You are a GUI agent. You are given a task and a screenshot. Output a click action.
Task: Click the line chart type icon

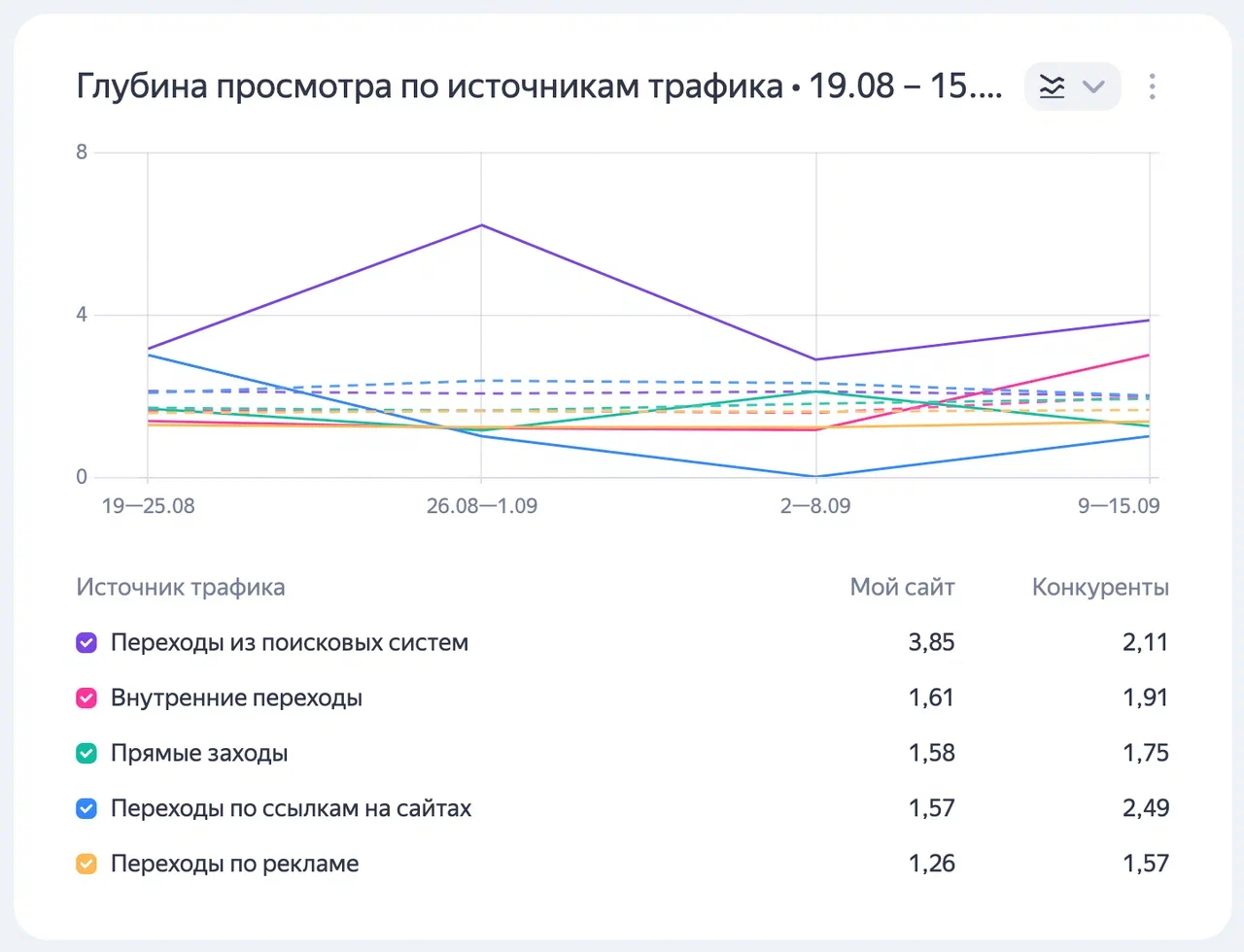pyautogui.click(x=1053, y=86)
